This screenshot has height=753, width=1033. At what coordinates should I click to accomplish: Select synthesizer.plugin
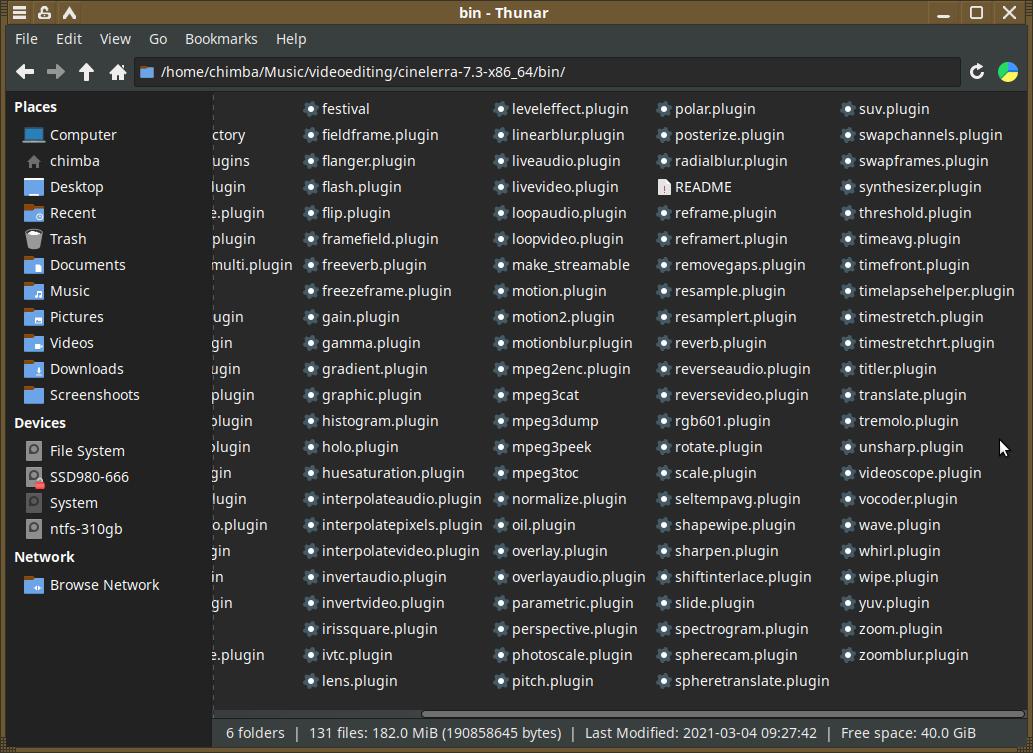coord(911,187)
